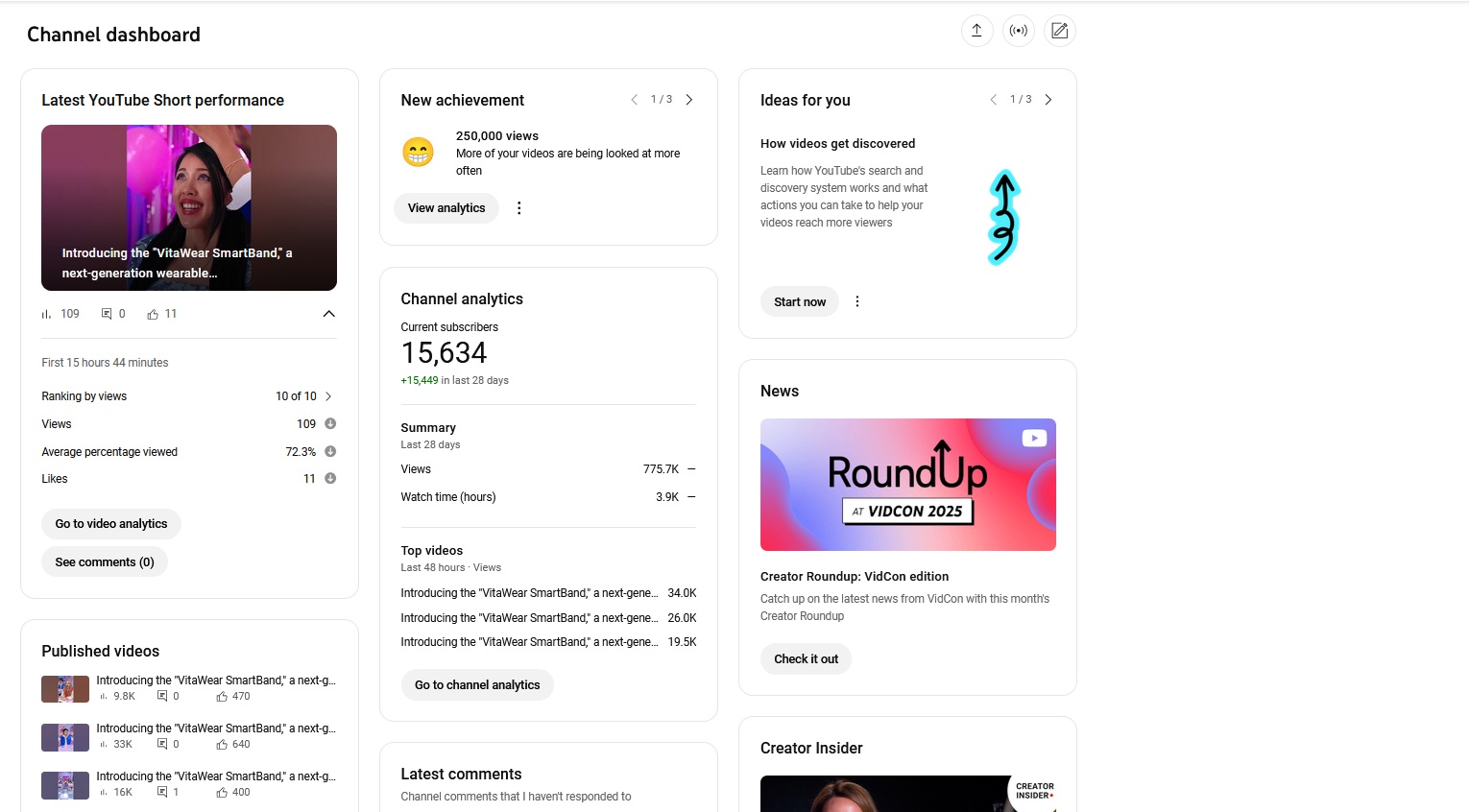
Task: Collapse the Short performance details chevron
Action: [x=328, y=314]
